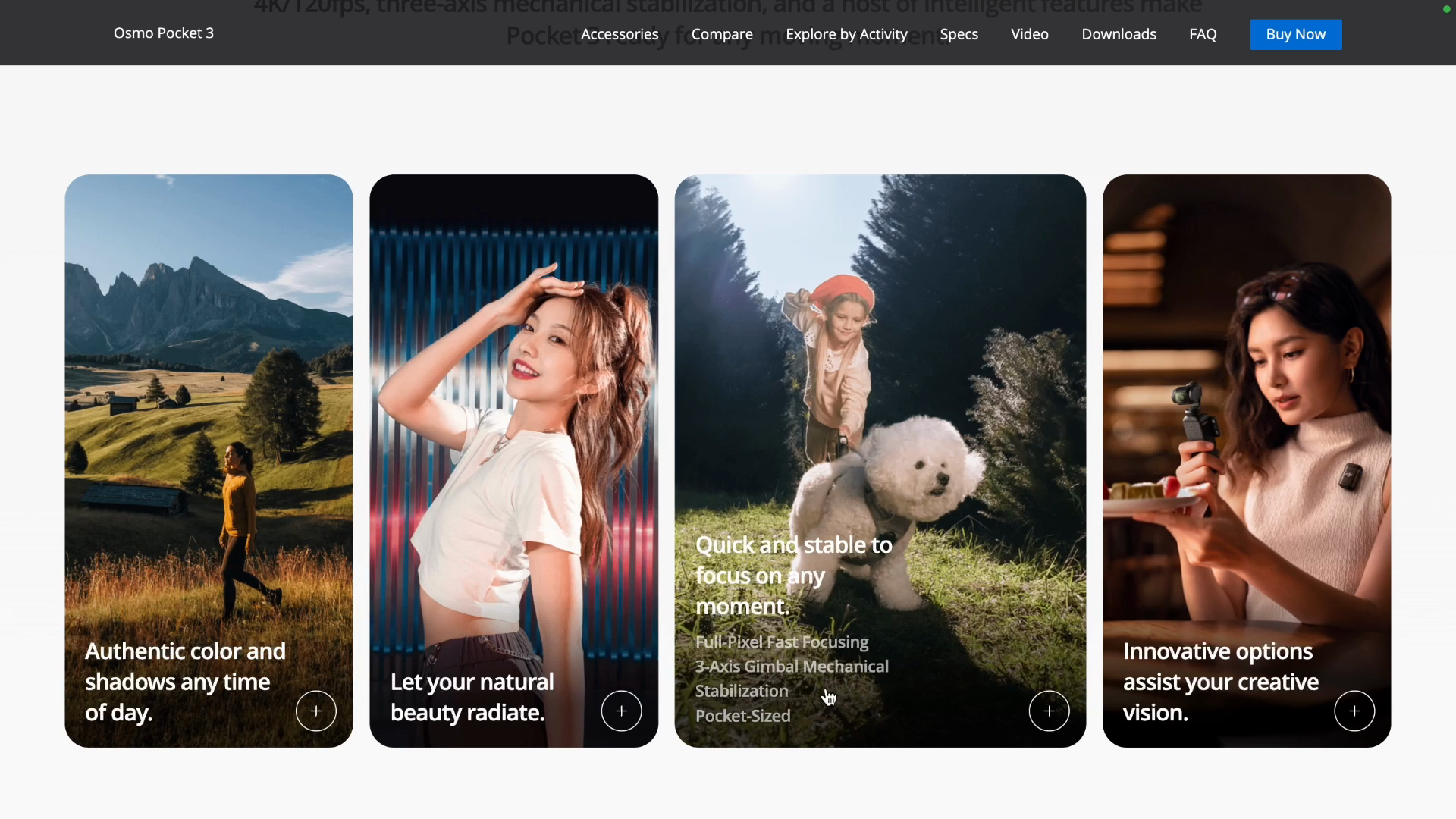Expand the 'Quick and stable to focus' plus icon
This screenshot has width=1456, height=819.
click(x=1049, y=711)
